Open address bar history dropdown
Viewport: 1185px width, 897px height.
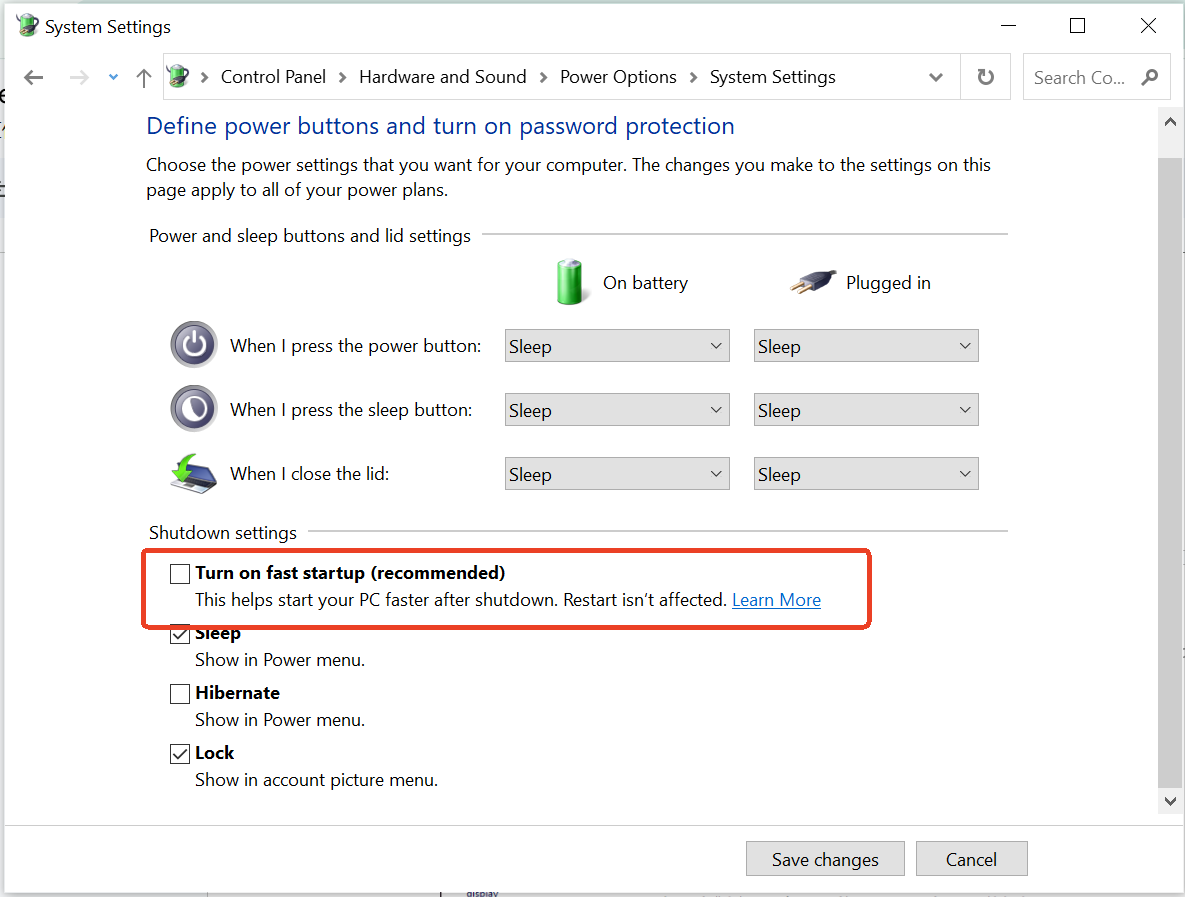(x=936, y=77)
